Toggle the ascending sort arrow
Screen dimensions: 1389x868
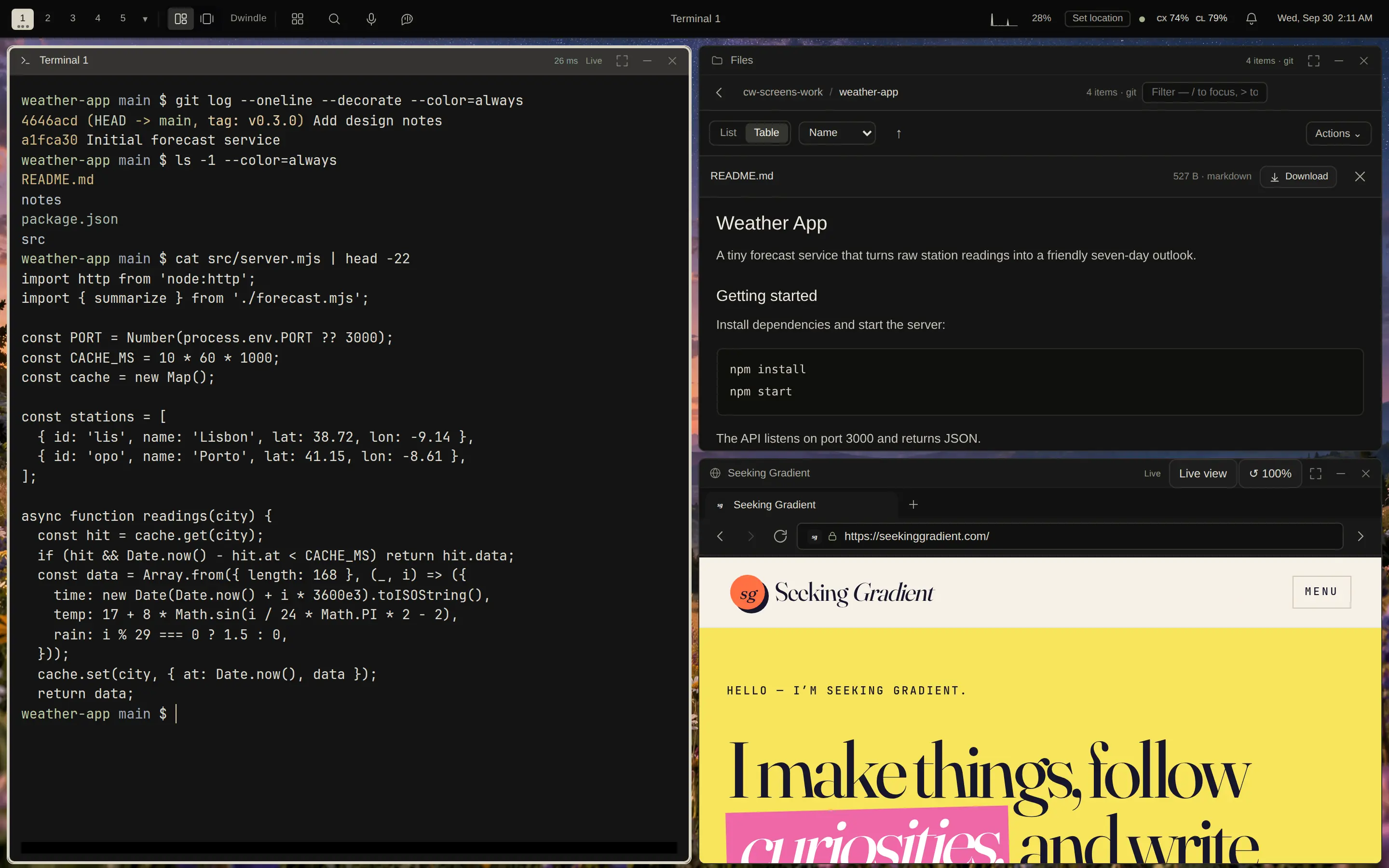[899, 134]
